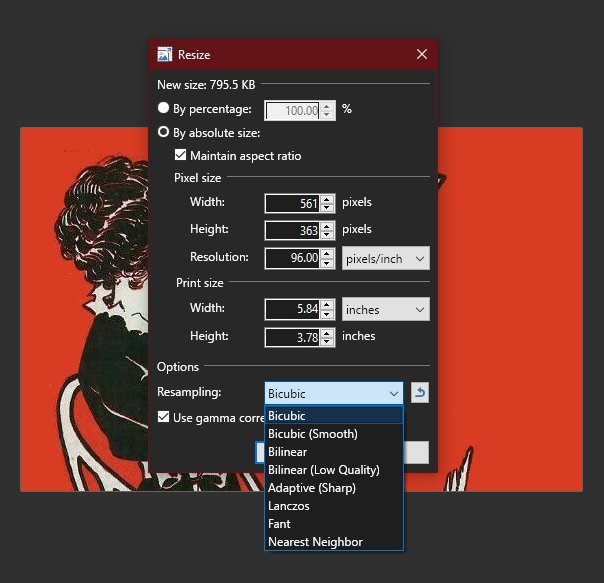Click the Resolution value field

293,258
